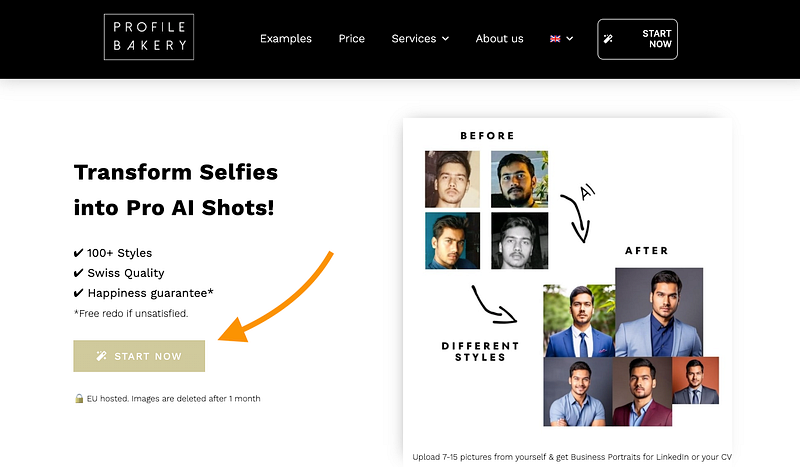This screenshot has width=800, height=467.
Task: Select the bottom-left before selfie photo
Action: point(452,240)
